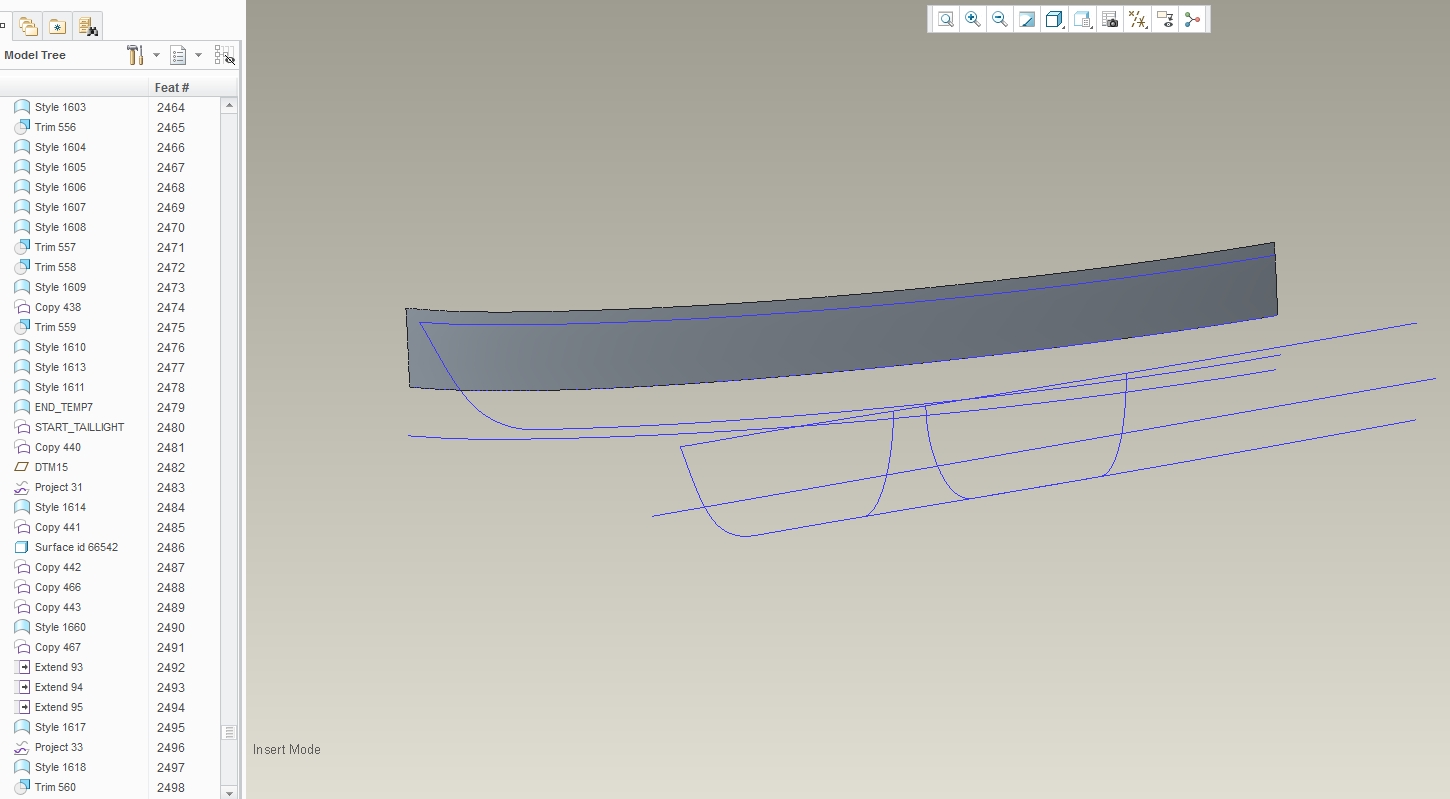The image size is (1450, 799).
Task: Click the Style 1604 surface icon
Action: pyautogui.click(x=21, y=147)
